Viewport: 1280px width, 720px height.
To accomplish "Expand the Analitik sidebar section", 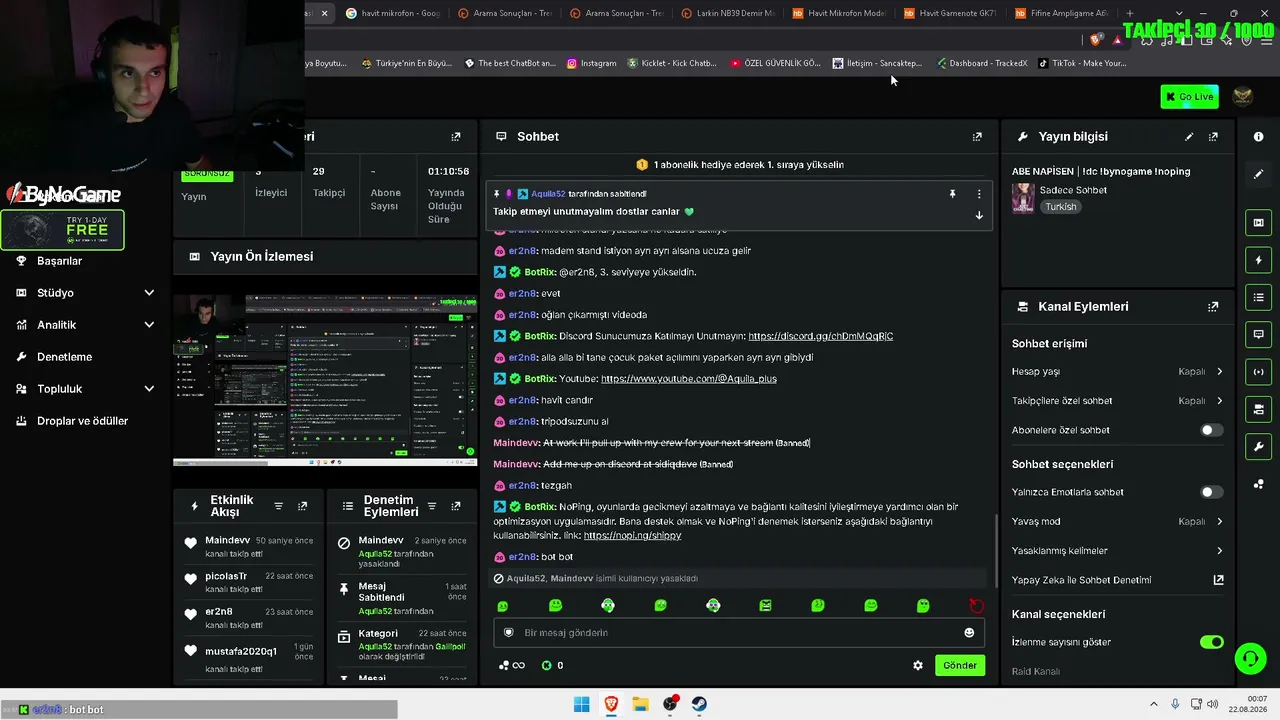I will (149, 325).
